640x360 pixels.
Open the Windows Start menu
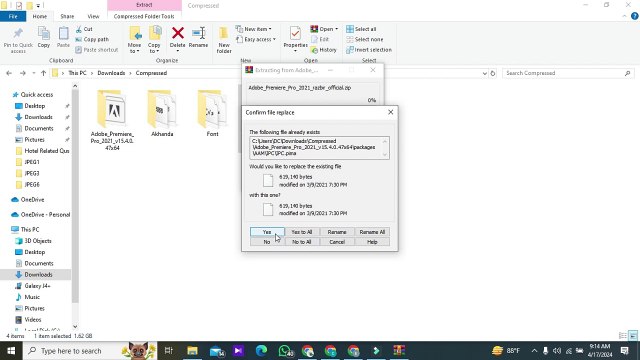coord(11,351)
